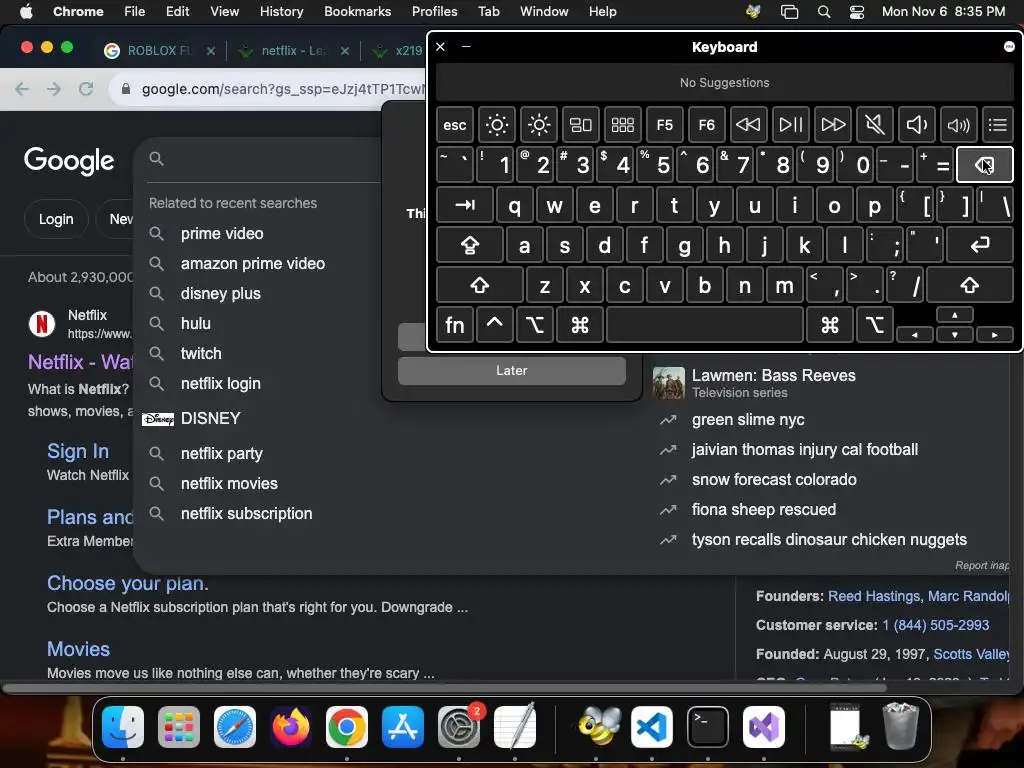Select the netflix subscription suggestion
This screenshot has height=768, width=1024.
click(x=246, y=513)
